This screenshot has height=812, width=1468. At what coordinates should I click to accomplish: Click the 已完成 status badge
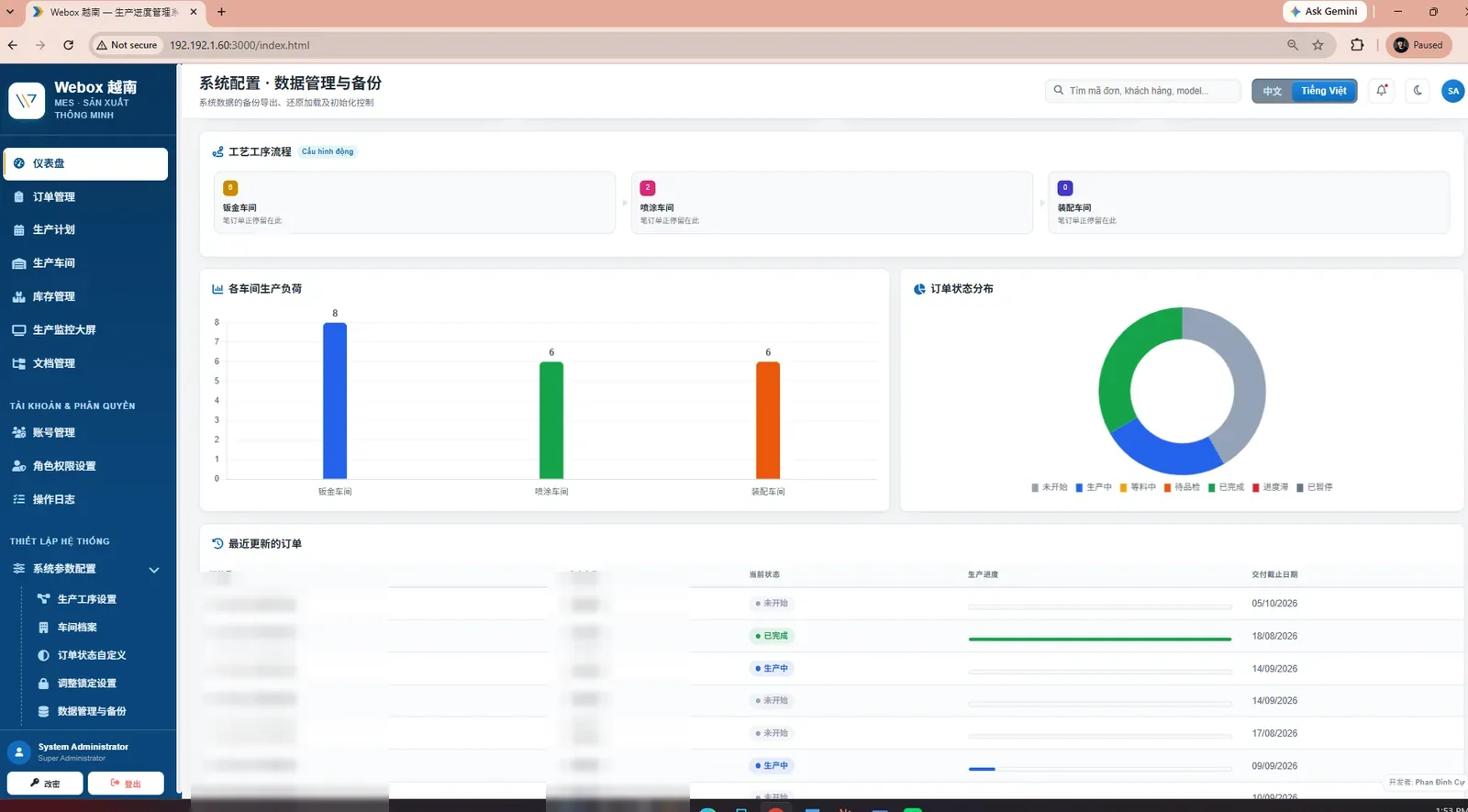(x=772, y=636)
